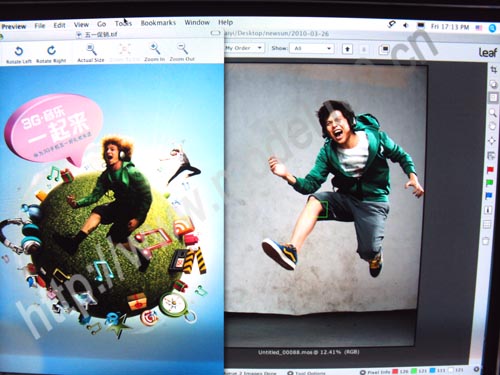Open the info icon in Leaf sidebar
The height and width of the screenshot is (375, 500).
[x=488, y=210]
